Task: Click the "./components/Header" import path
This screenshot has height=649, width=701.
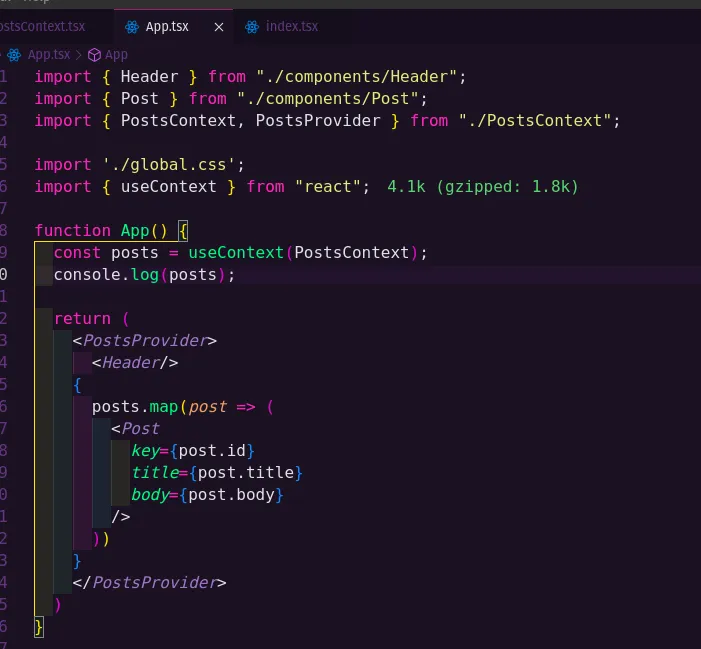Action: [360, 76]
